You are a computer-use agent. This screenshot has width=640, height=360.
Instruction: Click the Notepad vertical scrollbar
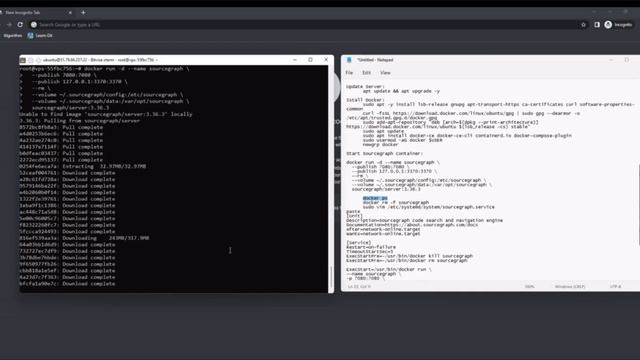pos(638,204)
